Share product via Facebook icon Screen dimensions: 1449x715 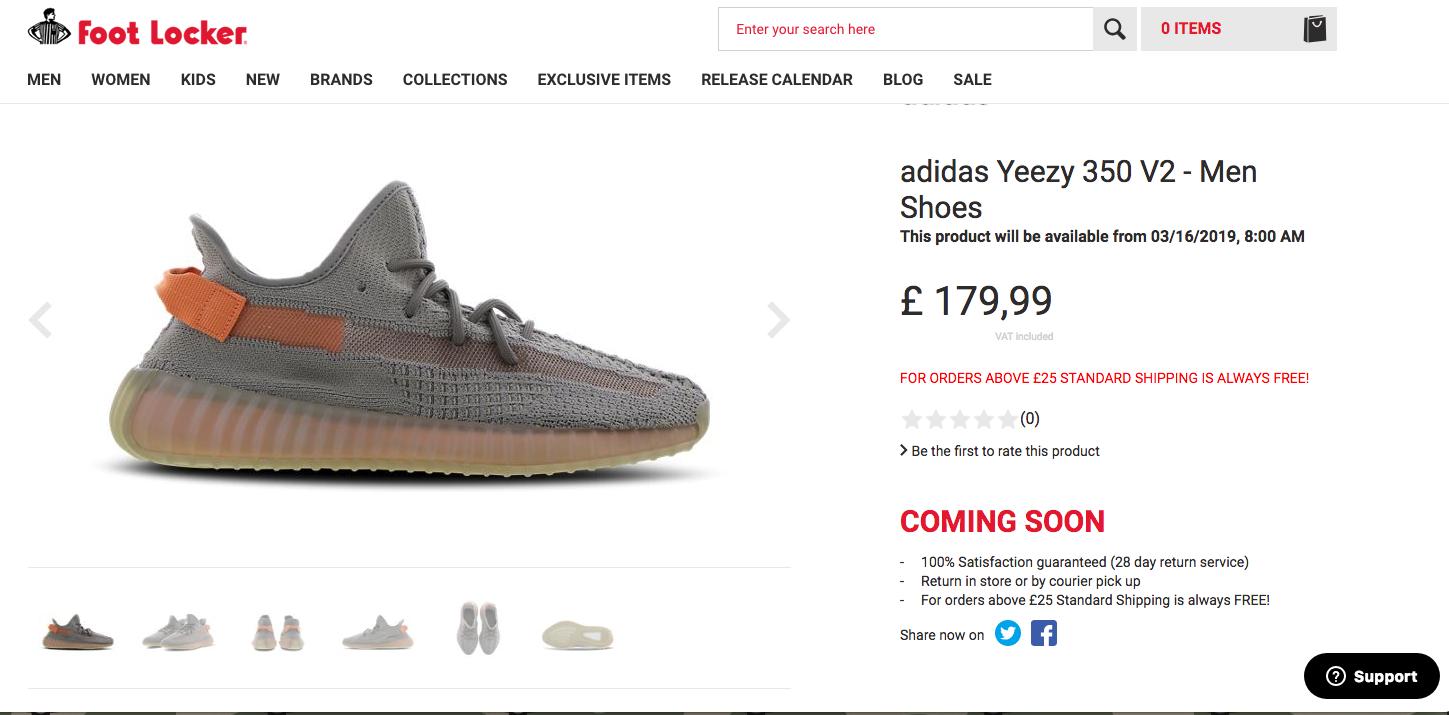click(1044, 633)
